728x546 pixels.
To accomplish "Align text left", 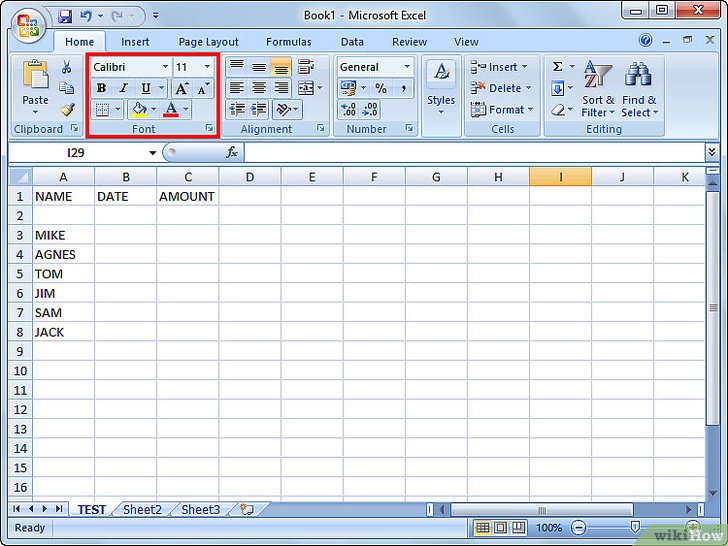I will [237, 88].
